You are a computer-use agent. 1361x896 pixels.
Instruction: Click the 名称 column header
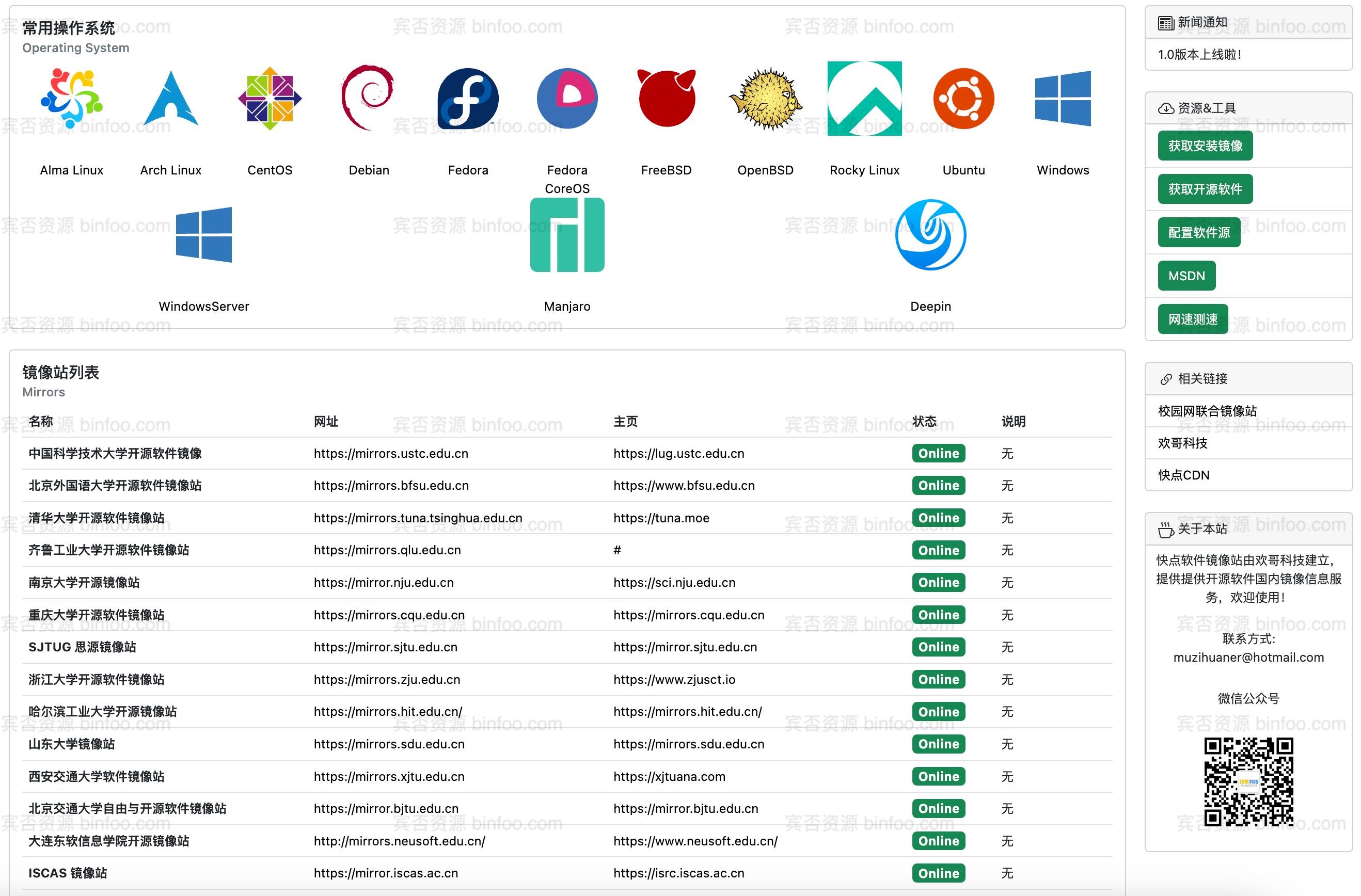(x=41, y=421)
